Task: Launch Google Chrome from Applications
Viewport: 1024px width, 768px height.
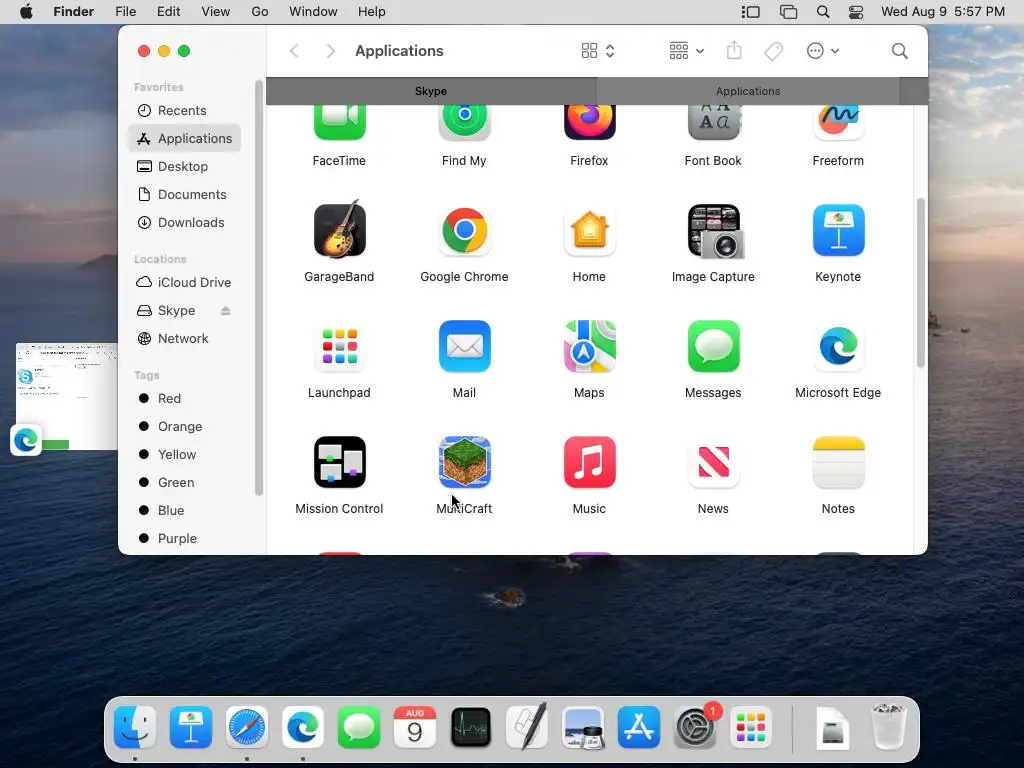Action: 464,230
